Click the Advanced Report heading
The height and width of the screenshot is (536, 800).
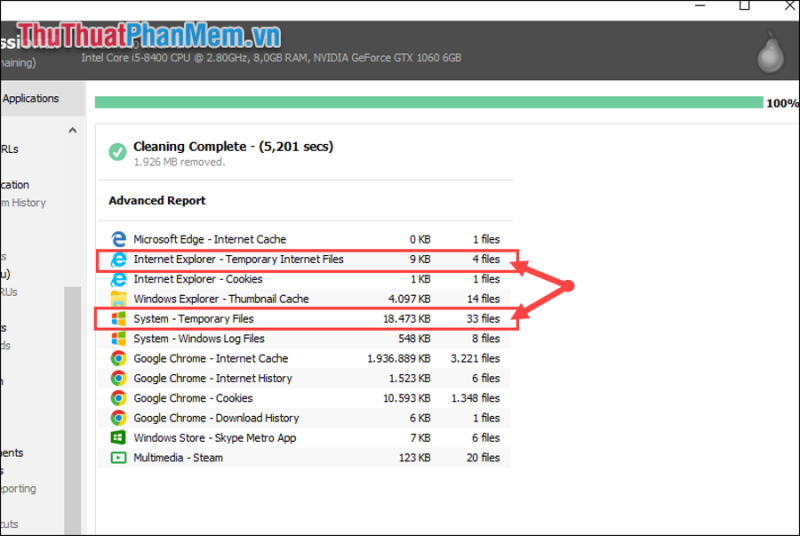(x=157, y=200)
